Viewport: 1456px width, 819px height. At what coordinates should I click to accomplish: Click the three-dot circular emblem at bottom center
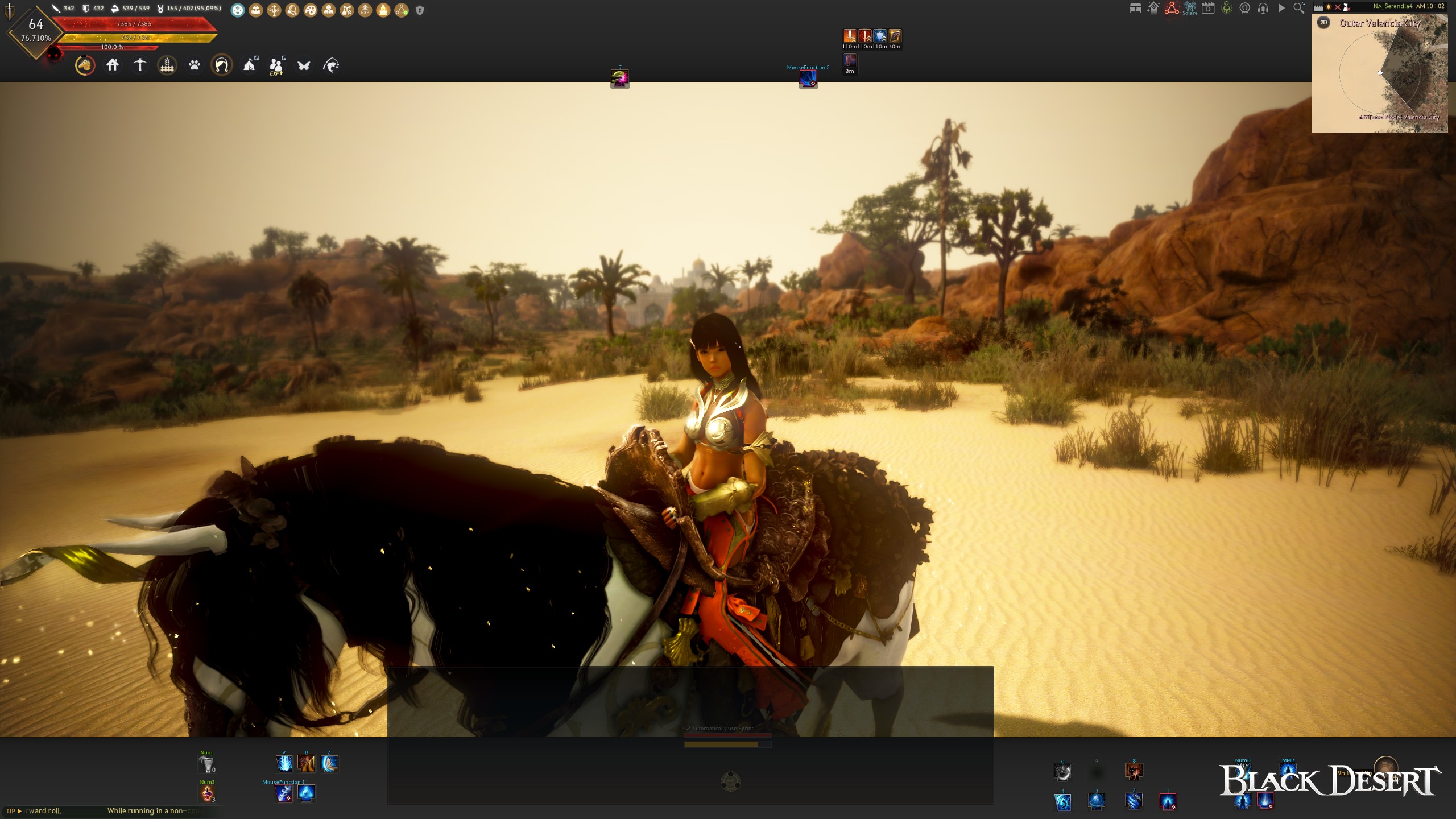pyautogui.click(x=730, y=781)
